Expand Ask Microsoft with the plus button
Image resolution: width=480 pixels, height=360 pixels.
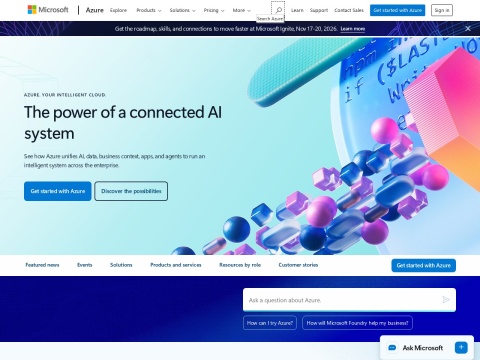(x=461, y=347)
